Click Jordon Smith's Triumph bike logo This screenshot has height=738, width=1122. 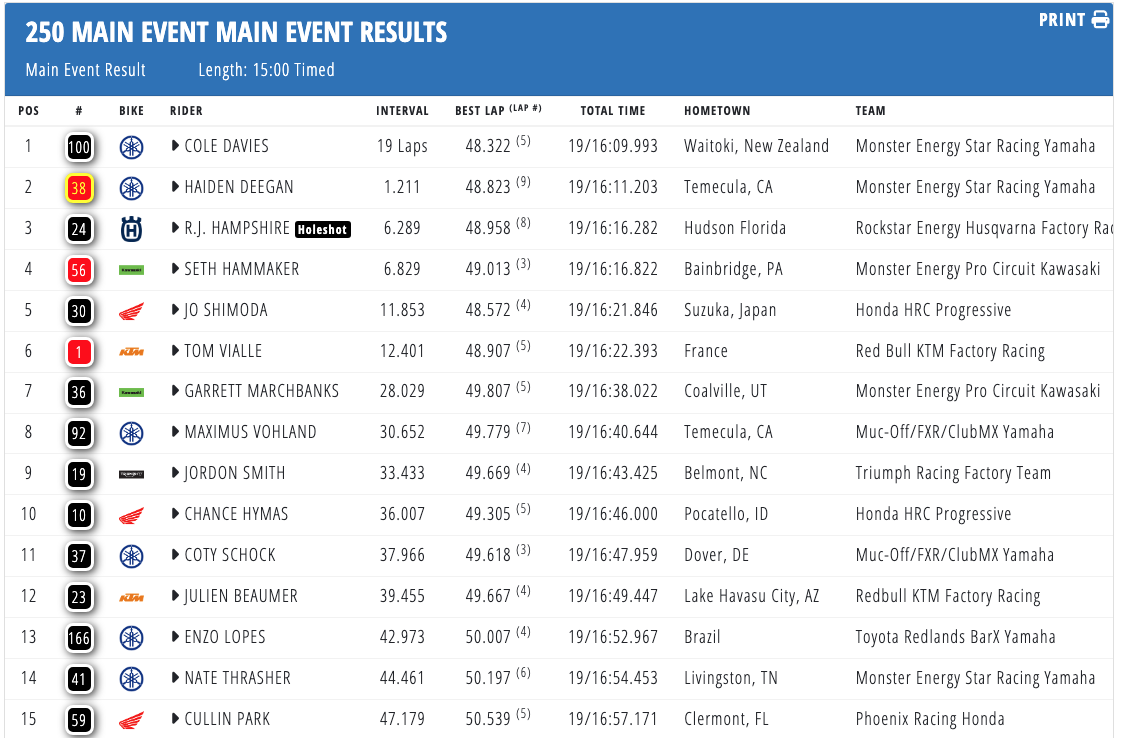(131, 474)
